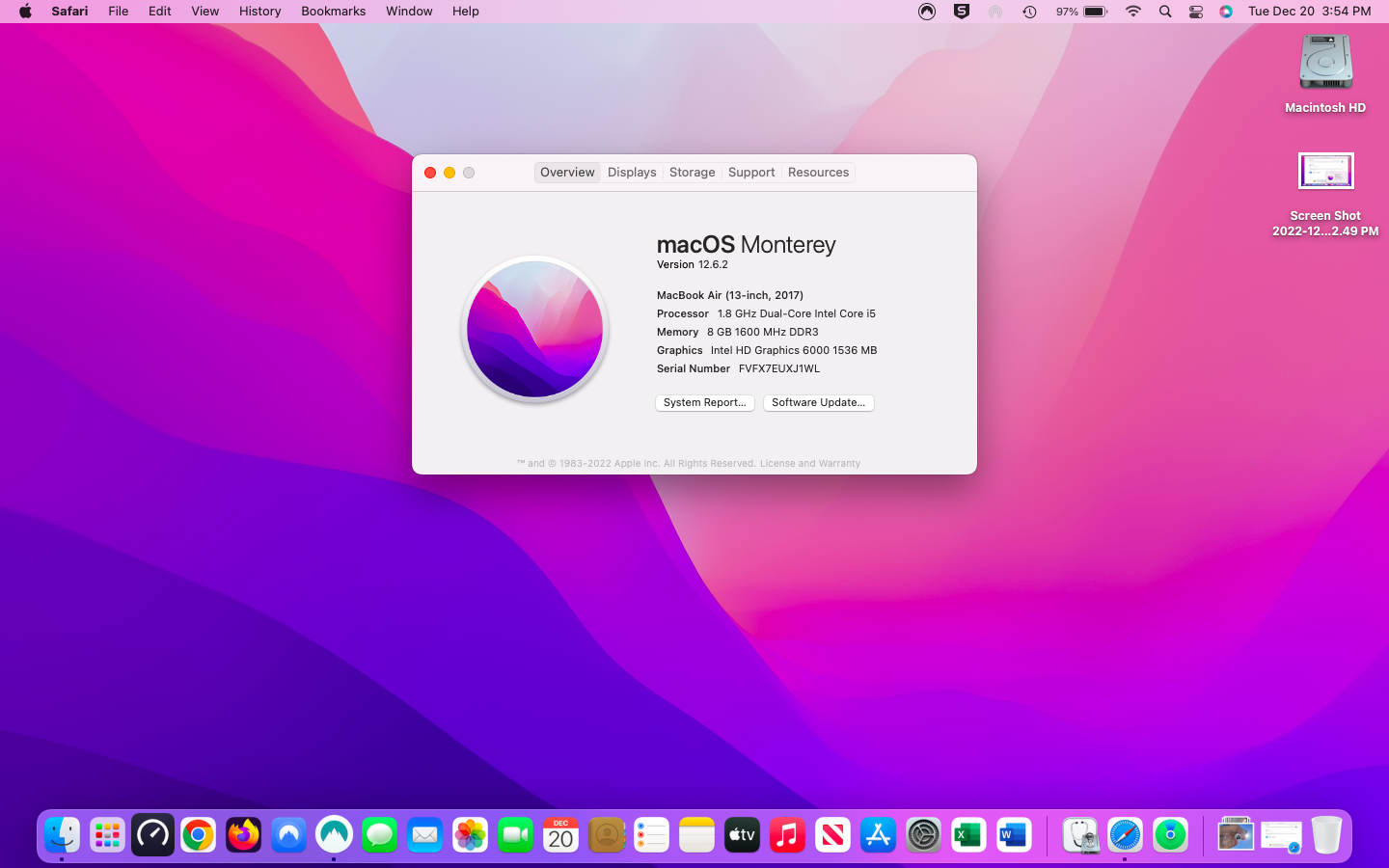This screenshot has width=1389, height=868.
Task: Open the green NordVPN mountain icon in the dock
Action: 334,835
